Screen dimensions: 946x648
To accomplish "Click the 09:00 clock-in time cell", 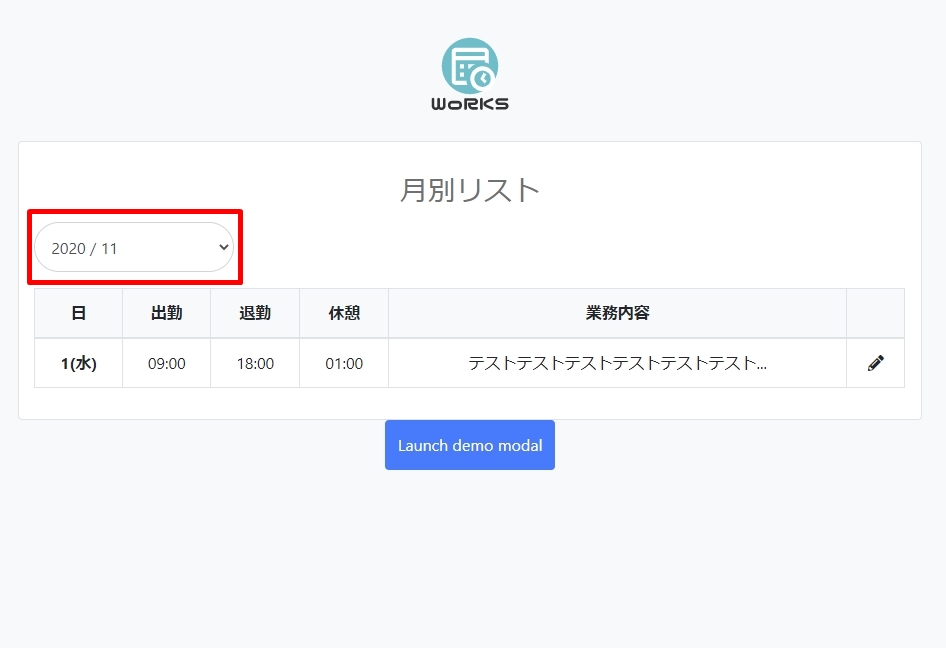I will click(x=167, y=363).
